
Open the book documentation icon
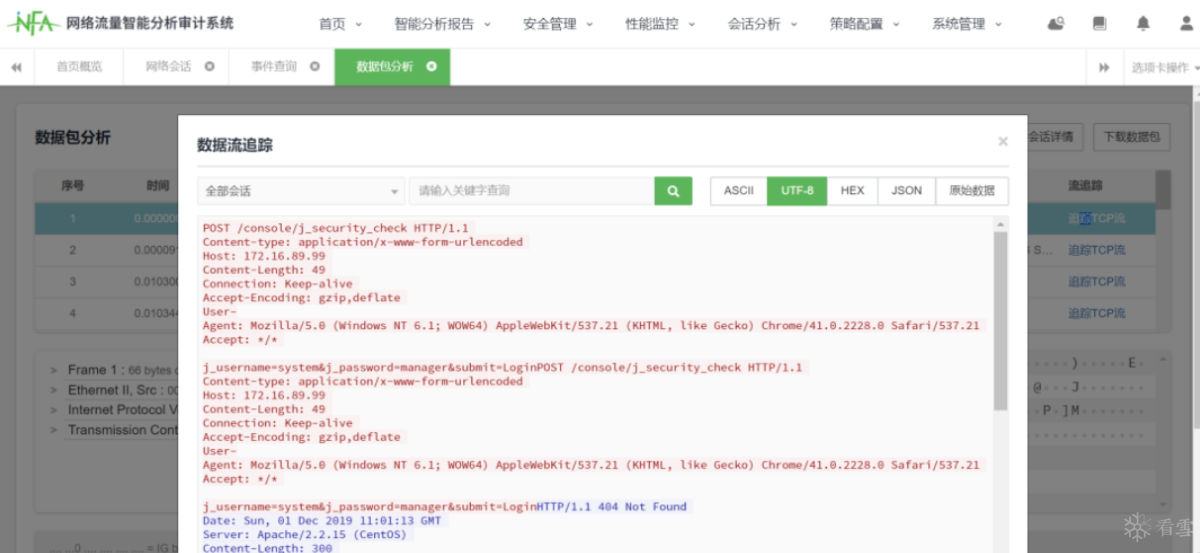point(1099,23)
